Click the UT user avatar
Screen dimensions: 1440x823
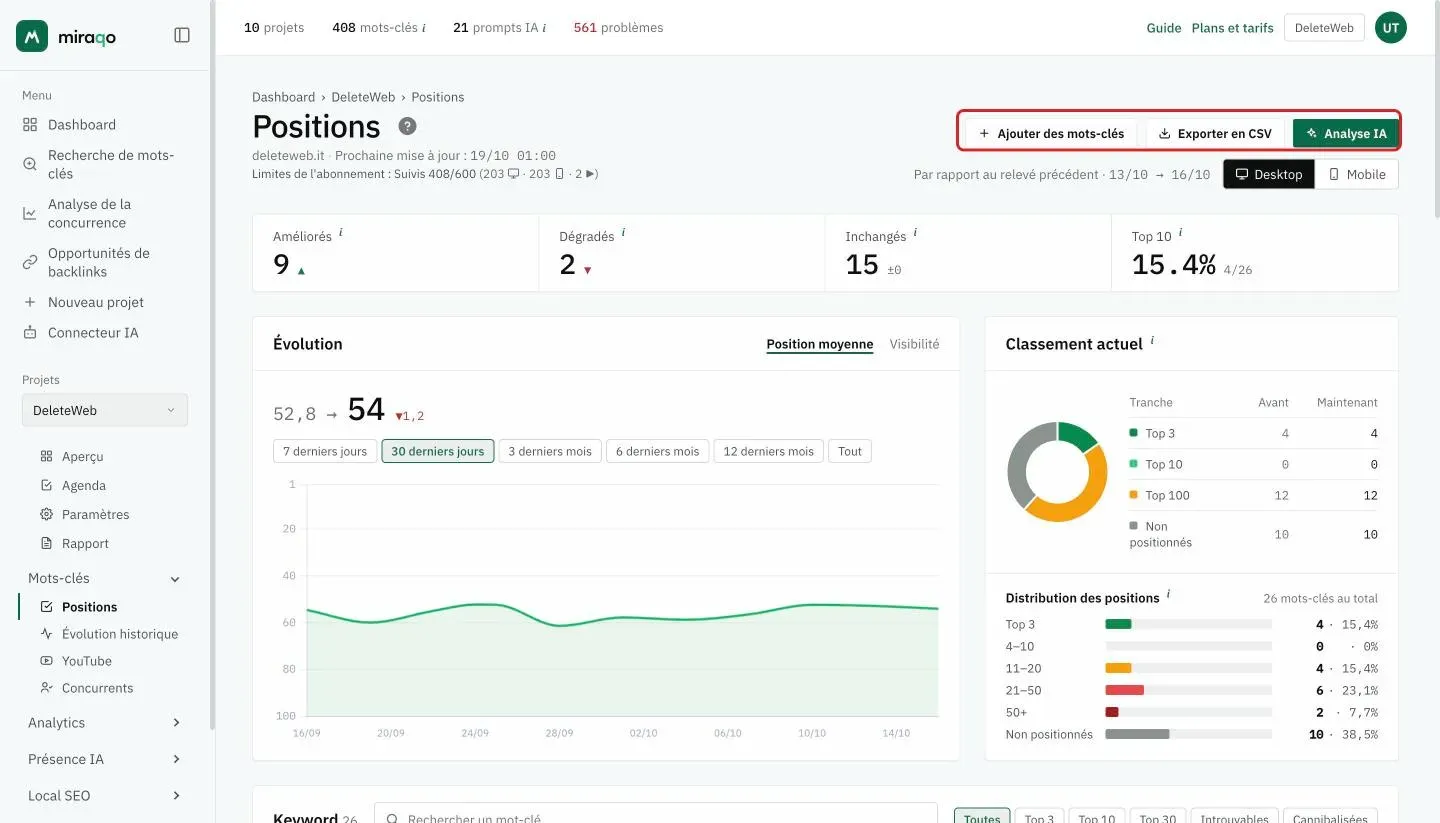[x=1391, y=28]
